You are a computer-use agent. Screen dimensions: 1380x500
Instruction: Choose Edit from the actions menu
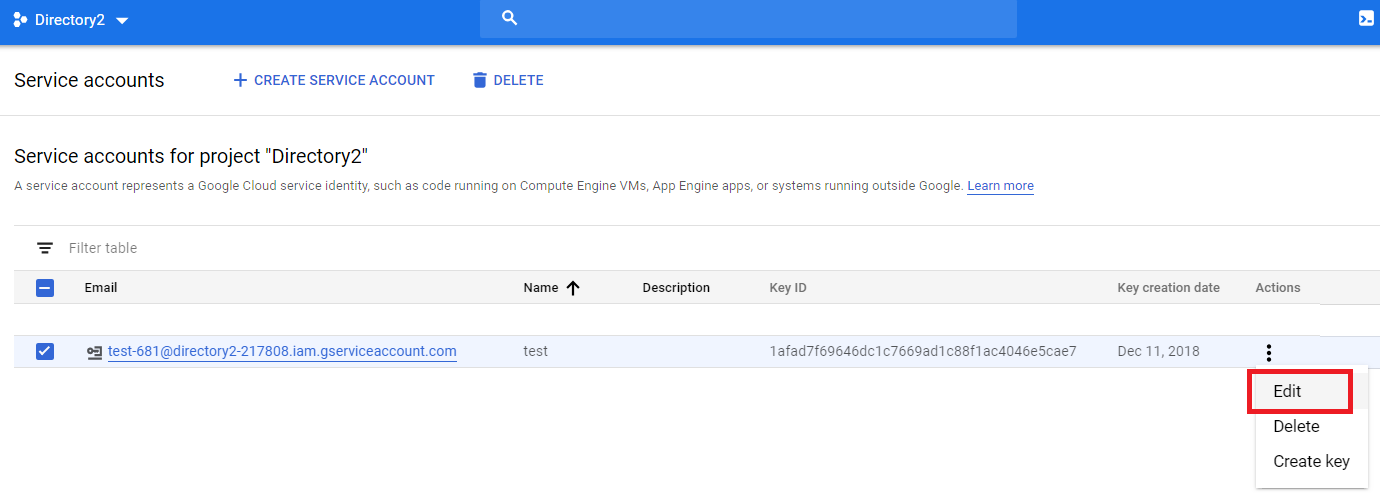(x=1287, y=391)
